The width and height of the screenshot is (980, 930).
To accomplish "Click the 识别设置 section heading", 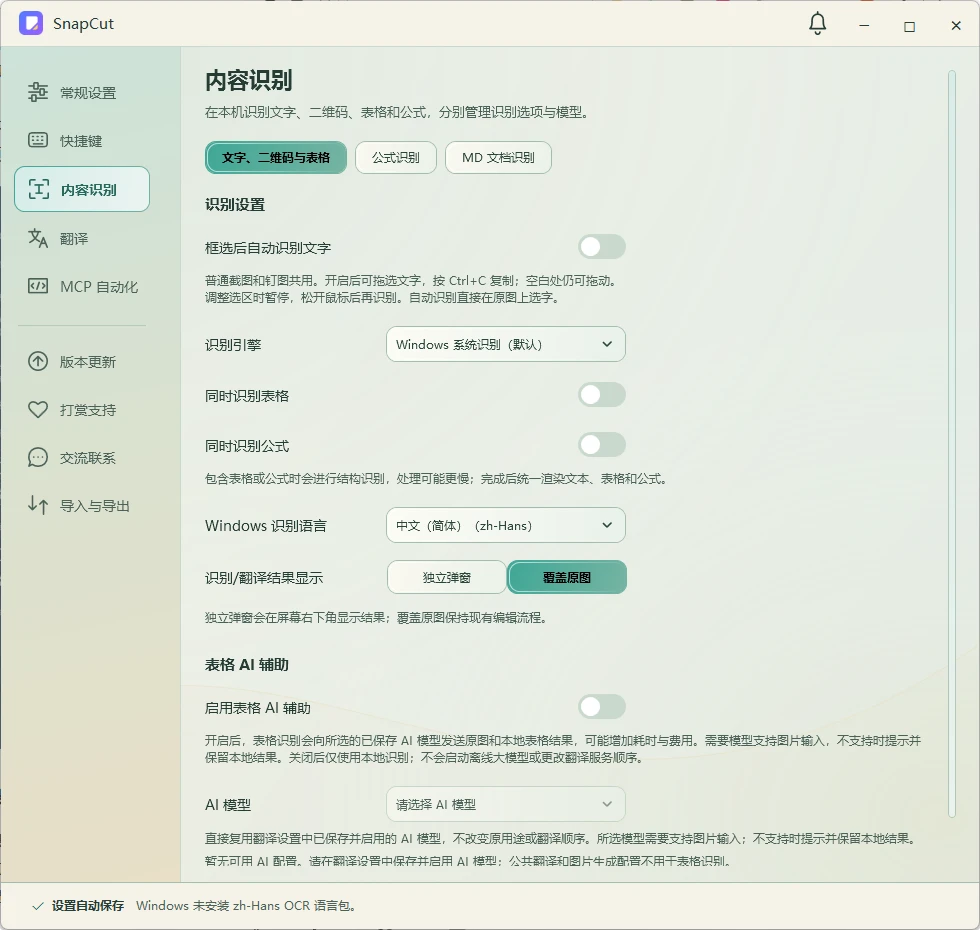I will 235,204.
